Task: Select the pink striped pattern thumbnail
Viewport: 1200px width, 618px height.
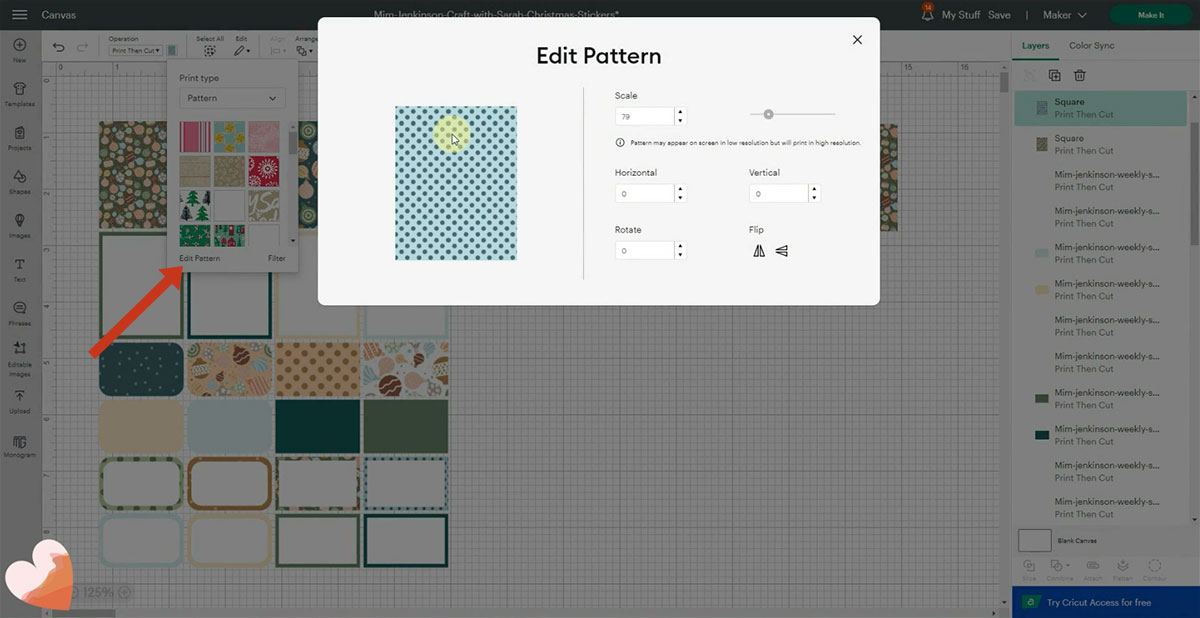Action: tap(196, 137)
